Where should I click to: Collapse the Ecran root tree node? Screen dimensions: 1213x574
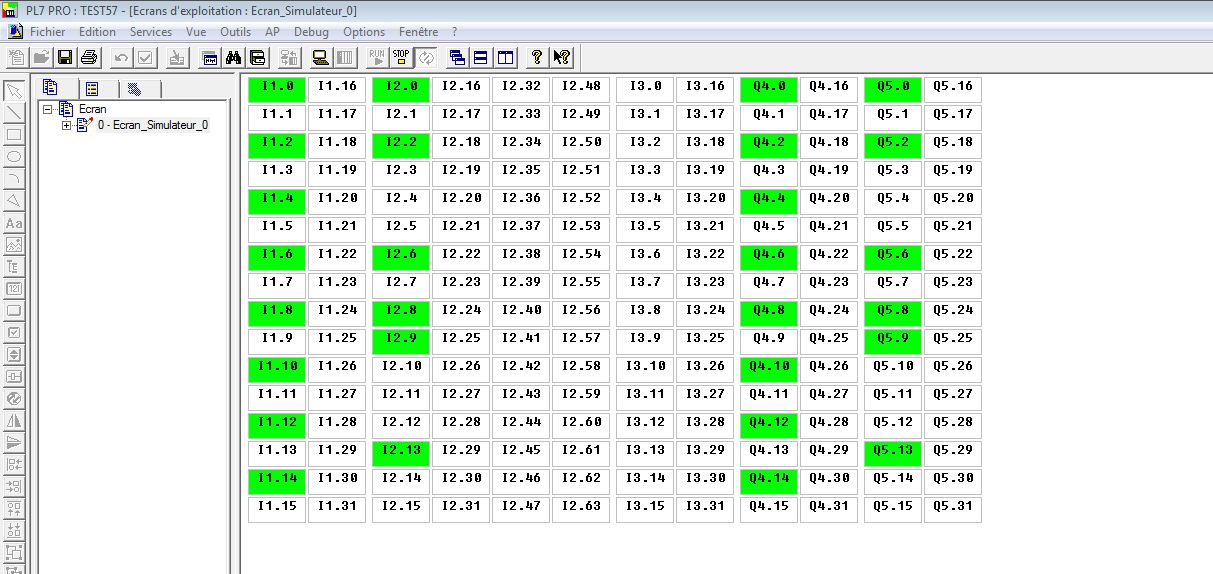point(47,109)
